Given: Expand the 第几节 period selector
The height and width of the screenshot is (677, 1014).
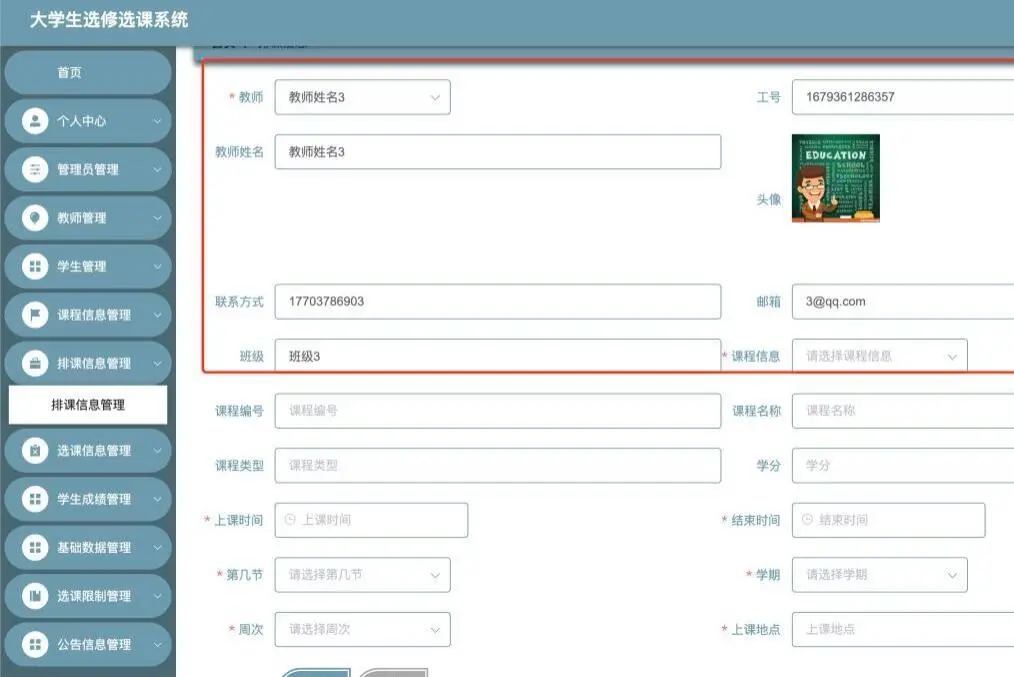Looking at the screenshot, I should point(362,574).
